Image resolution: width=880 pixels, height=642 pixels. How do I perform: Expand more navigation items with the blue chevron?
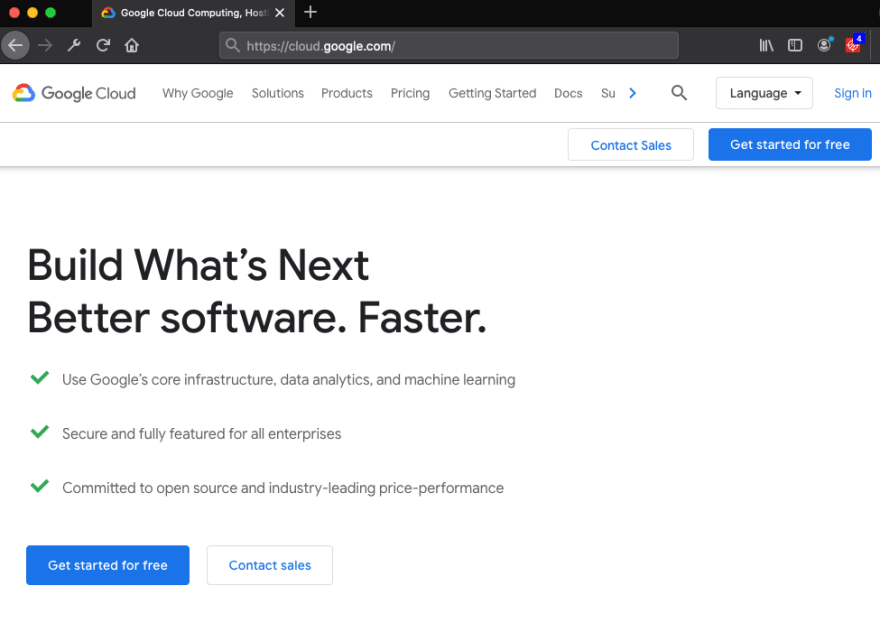pyautogui.click(x=632, y=93)
